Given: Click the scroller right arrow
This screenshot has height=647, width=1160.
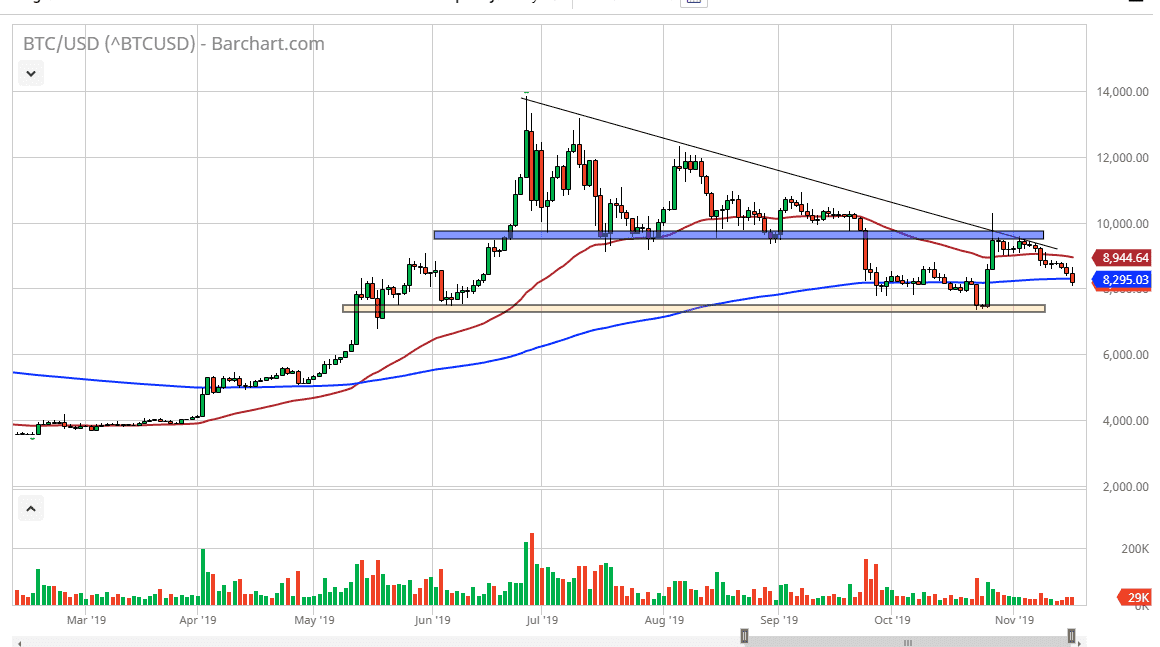Looking at the screenshot, I should 1081,643.
